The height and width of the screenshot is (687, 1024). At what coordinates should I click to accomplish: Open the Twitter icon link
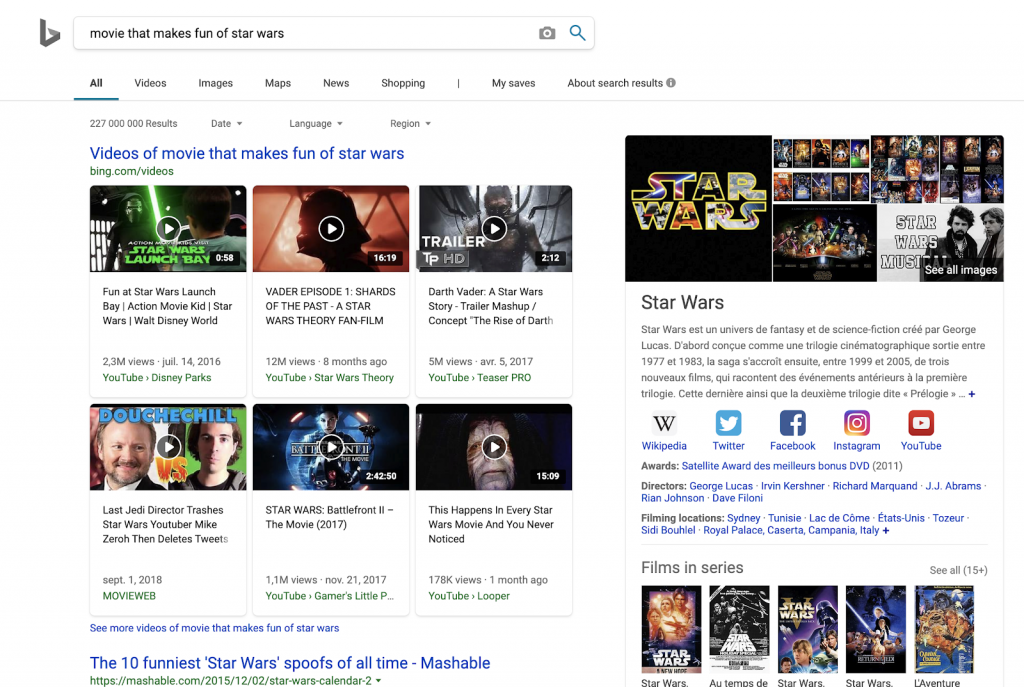pyautogui.click(x=728, y=423)
